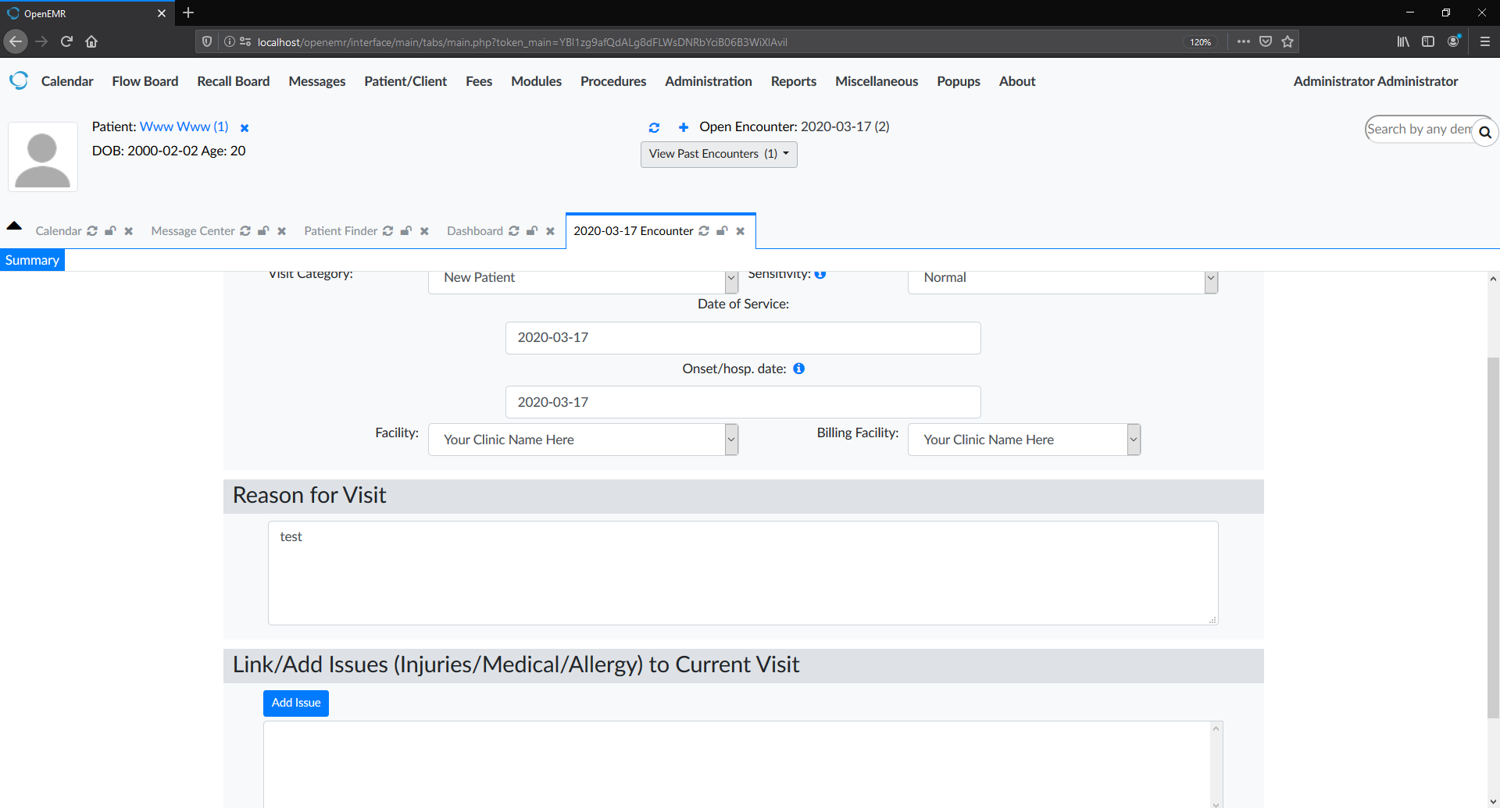
Task: Click the padlock icon on the Dashboard tab
Action: (x=531, y=231)
